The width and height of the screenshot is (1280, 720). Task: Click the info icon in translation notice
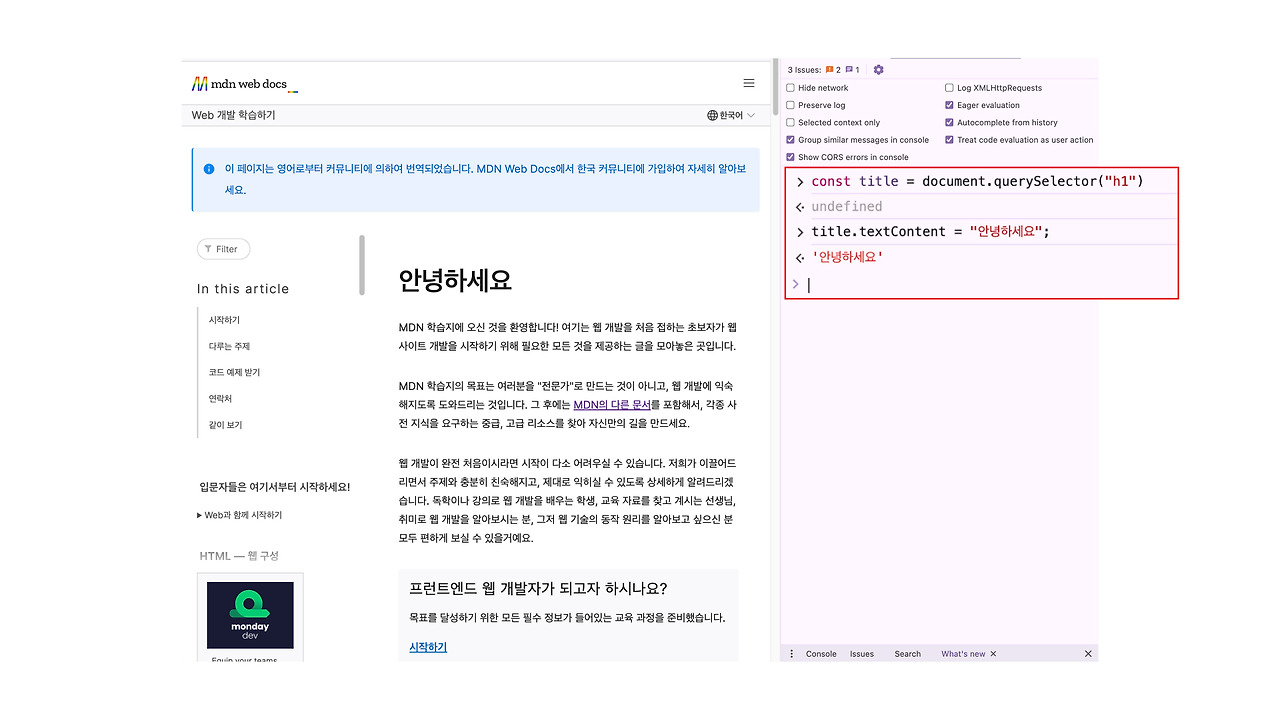(x=208, y=169)
